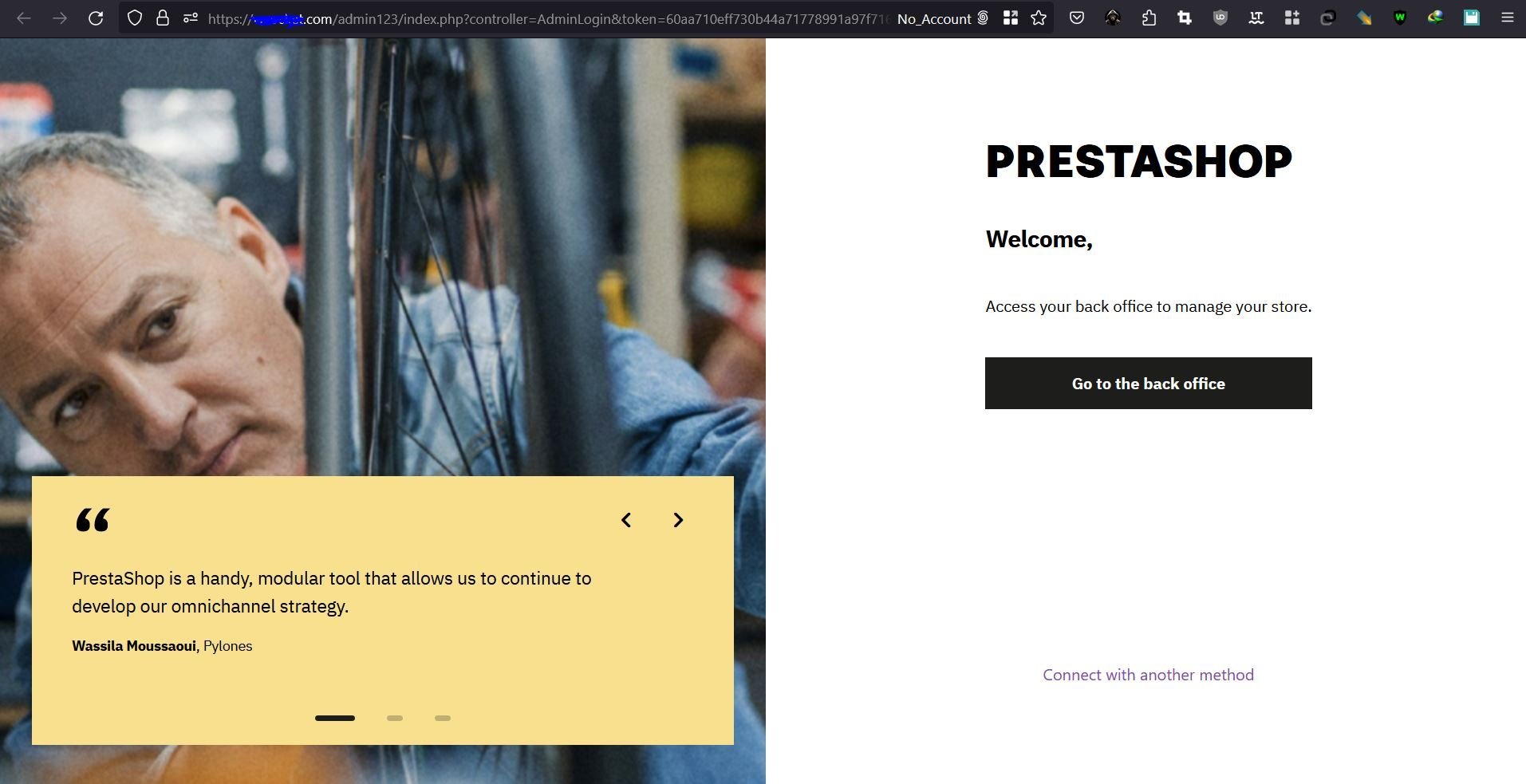The height and width of the screenshot is (784, 1526).
Task: Open the Pocket save icon
Action: coord(1077,18)
